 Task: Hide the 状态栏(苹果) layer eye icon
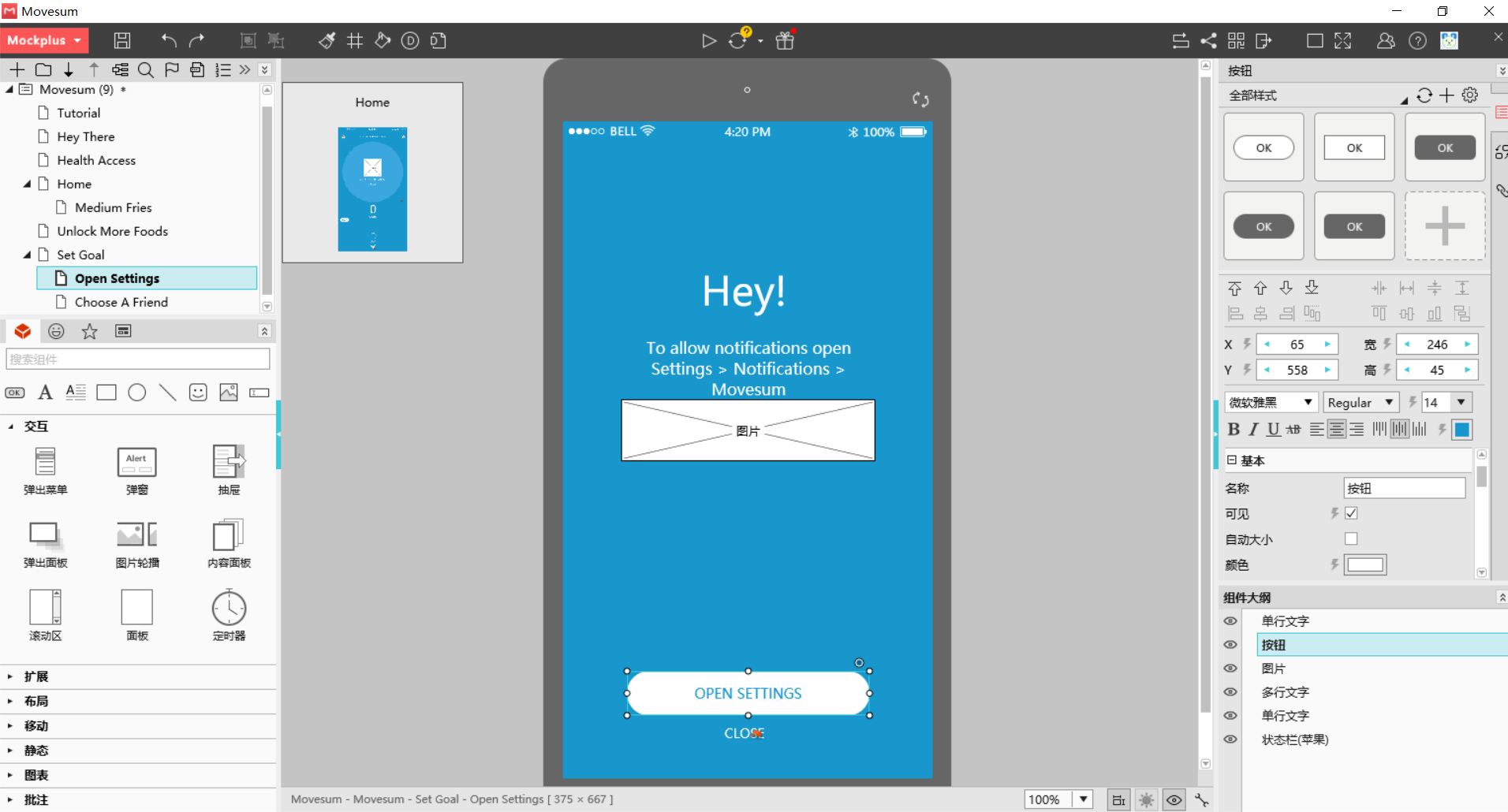(1230, 739)
